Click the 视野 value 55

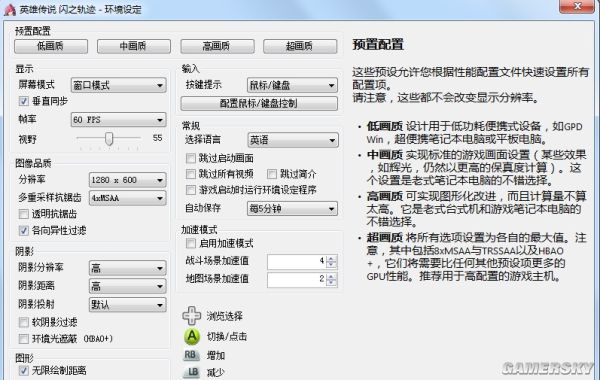(x=157, y=138)
